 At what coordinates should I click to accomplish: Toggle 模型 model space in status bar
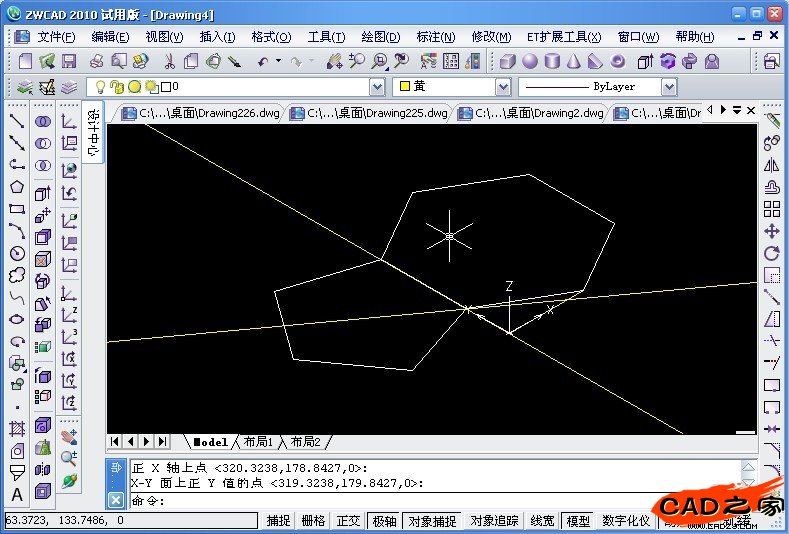pos(578,520)
